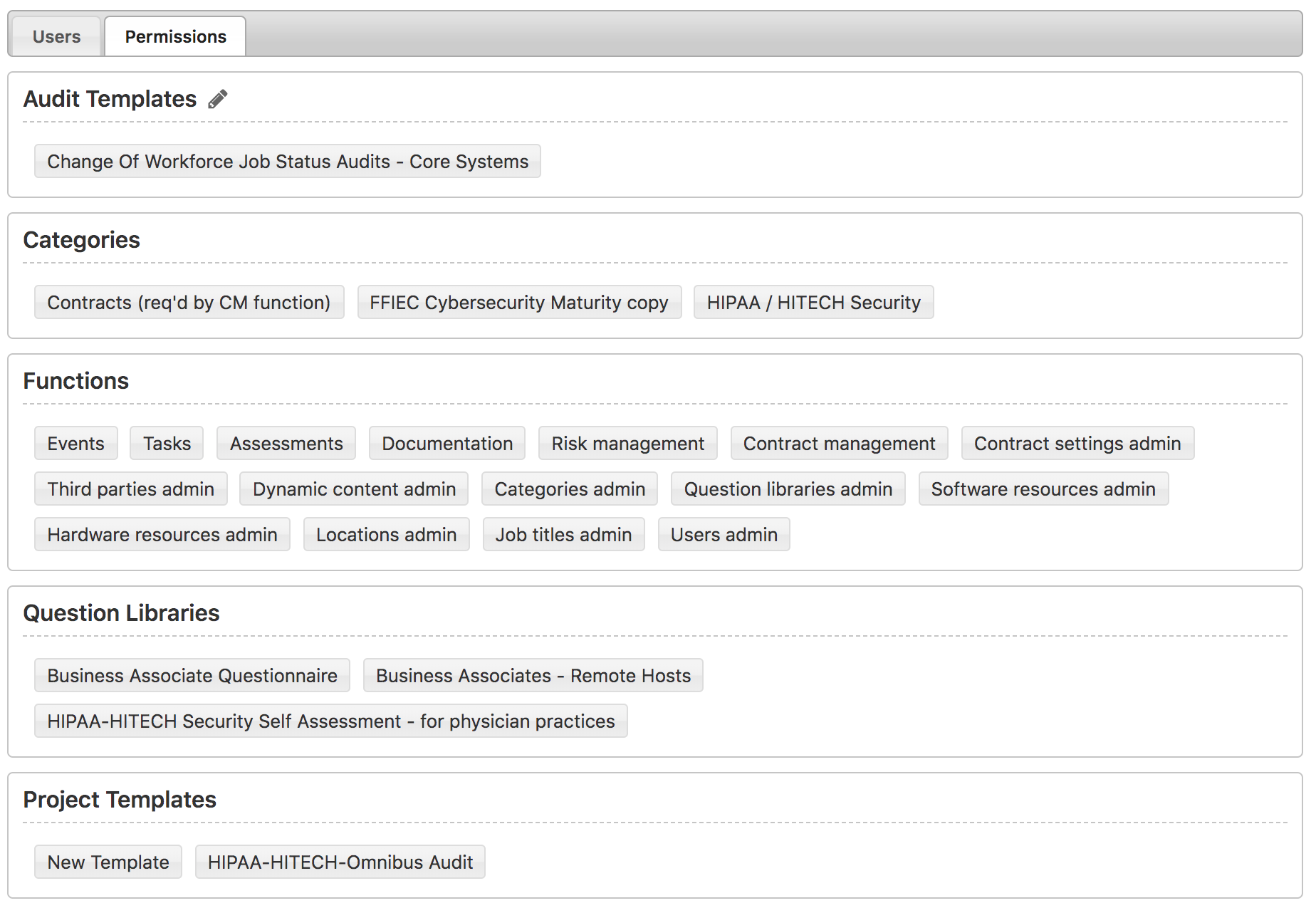Click the HIPAA / HITECH Security category tag

(813, 303)
